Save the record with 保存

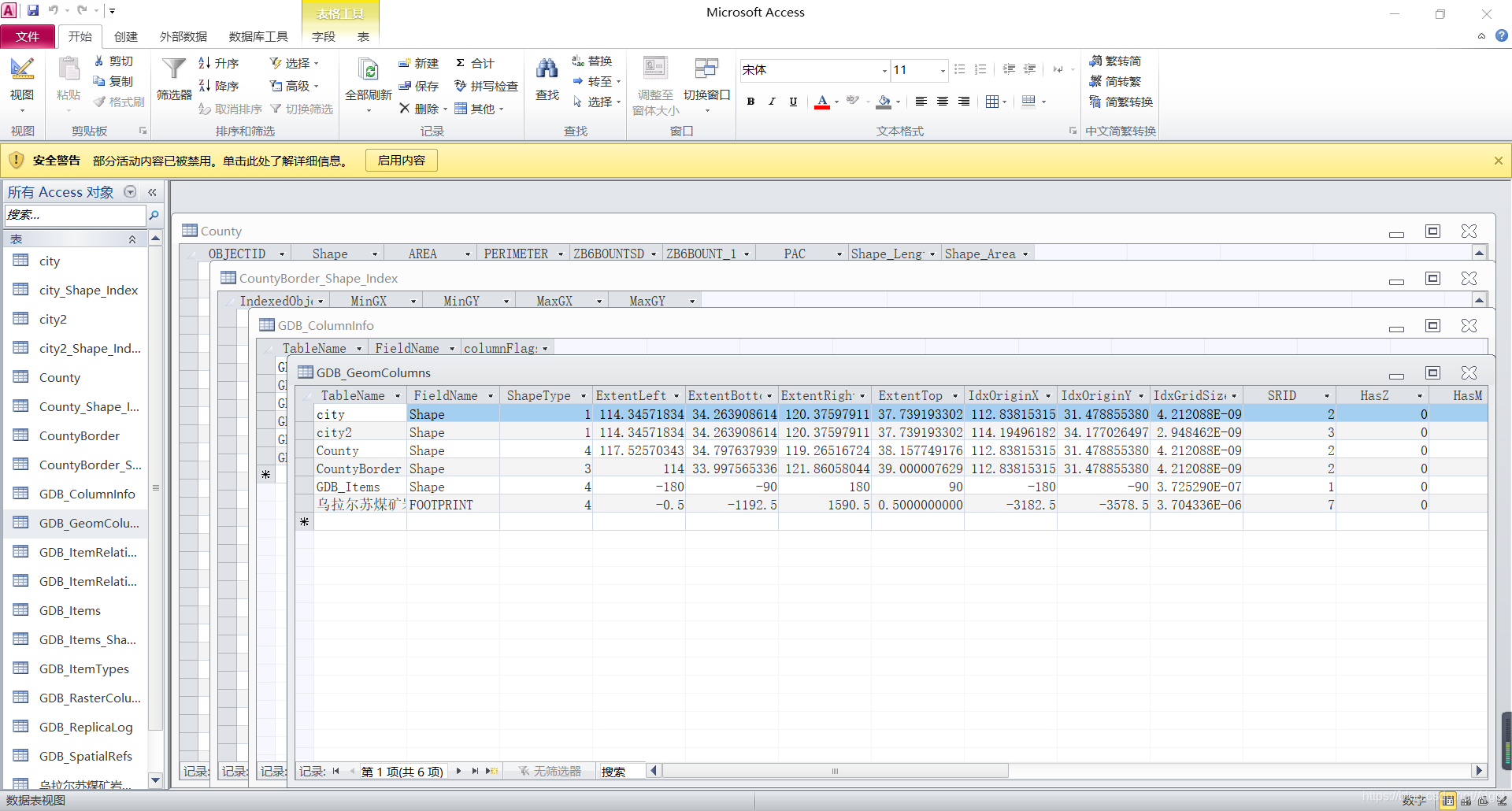(418, 86)
